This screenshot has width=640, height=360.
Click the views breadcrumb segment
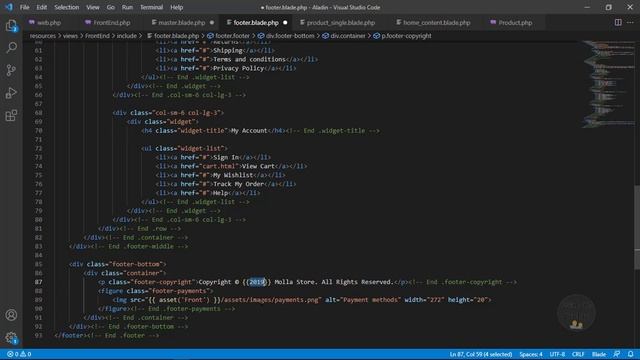(70, 36)
